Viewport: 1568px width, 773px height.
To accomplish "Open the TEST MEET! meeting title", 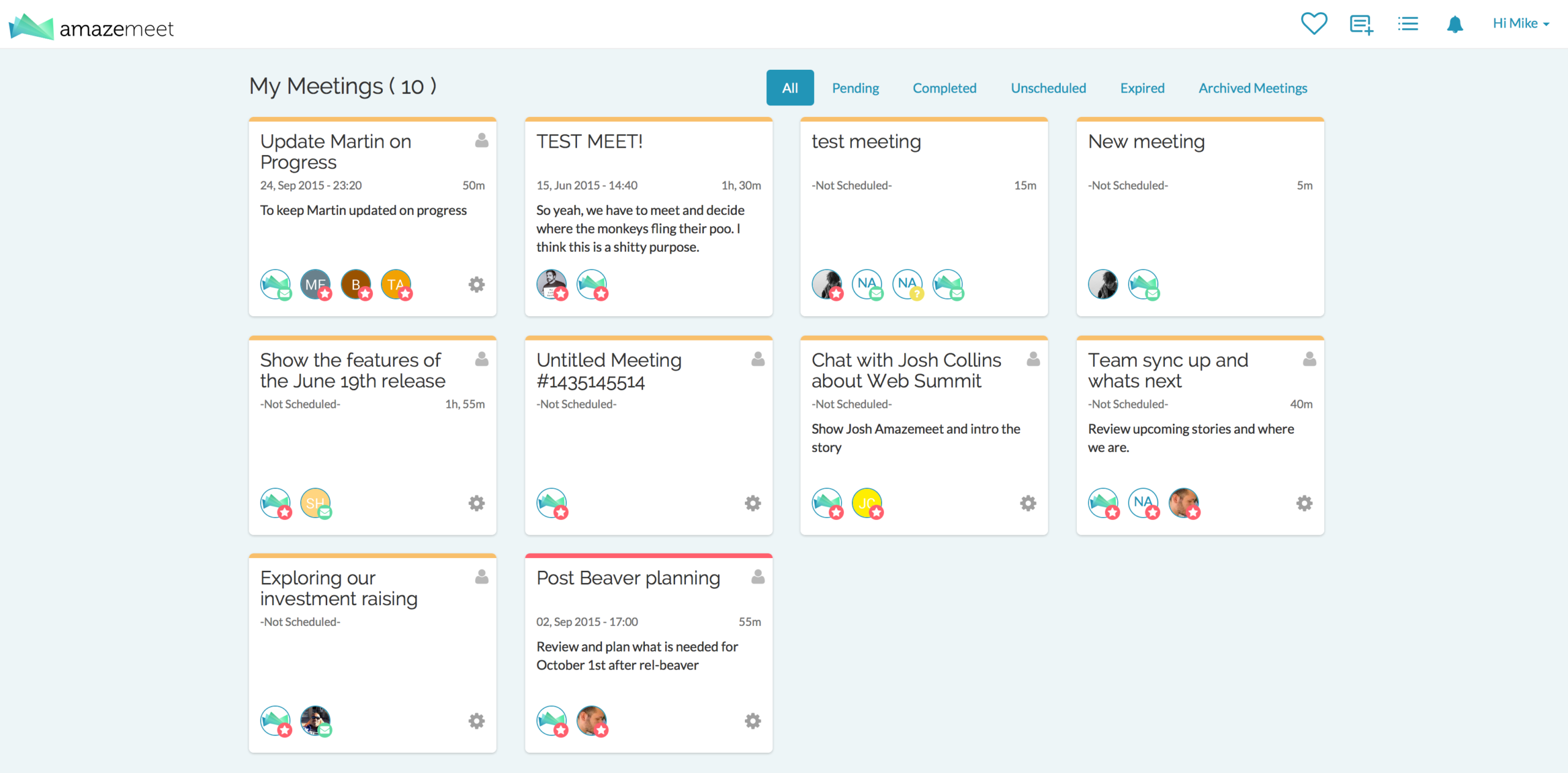I will [x=589, y=141].
